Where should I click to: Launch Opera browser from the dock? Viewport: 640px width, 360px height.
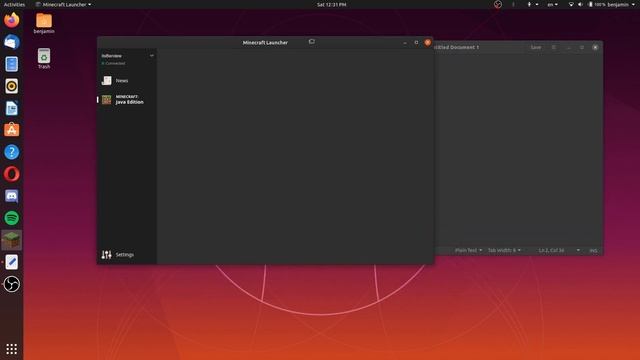pos(11,174)
